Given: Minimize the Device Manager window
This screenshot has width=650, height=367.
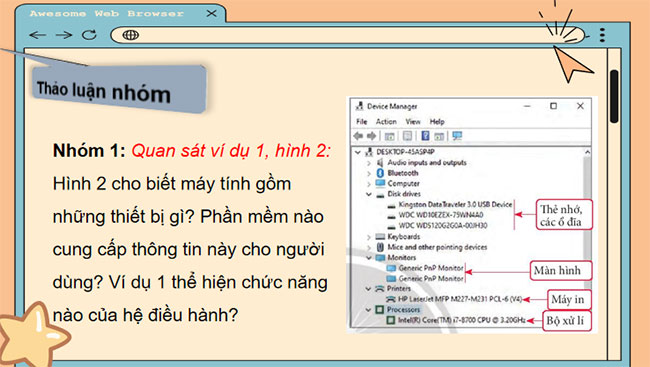Looking at the screenshot, I should pyautogui.click(x=527, y=106).
